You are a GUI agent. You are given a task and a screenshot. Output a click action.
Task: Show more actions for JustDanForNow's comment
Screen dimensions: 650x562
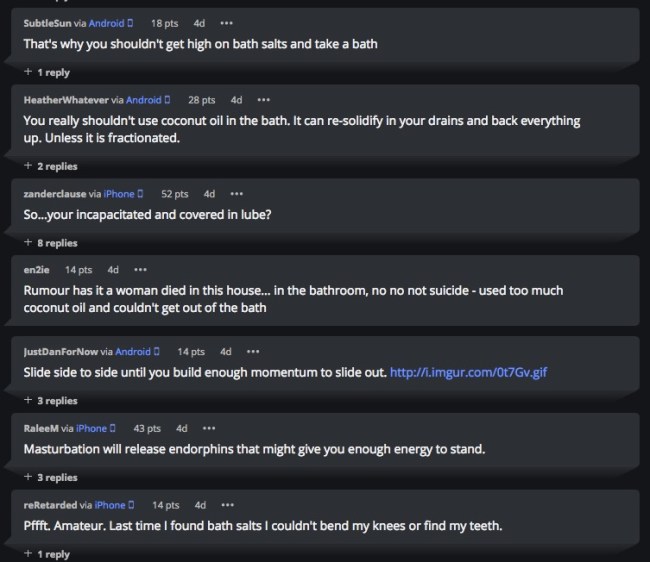click(253, 351)
